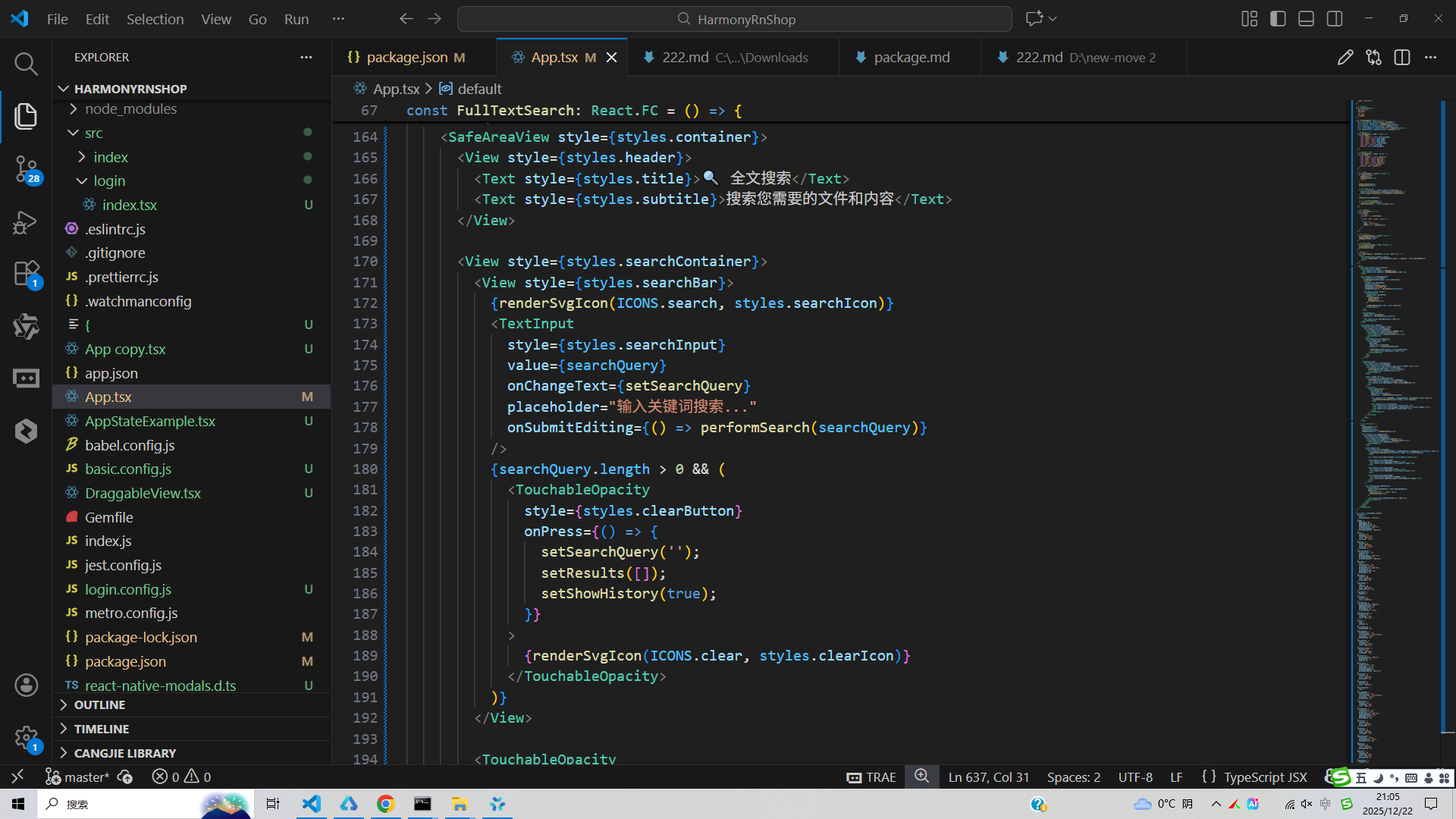
Task: Expand the OUTLINE section
Action: click(99, 705)
